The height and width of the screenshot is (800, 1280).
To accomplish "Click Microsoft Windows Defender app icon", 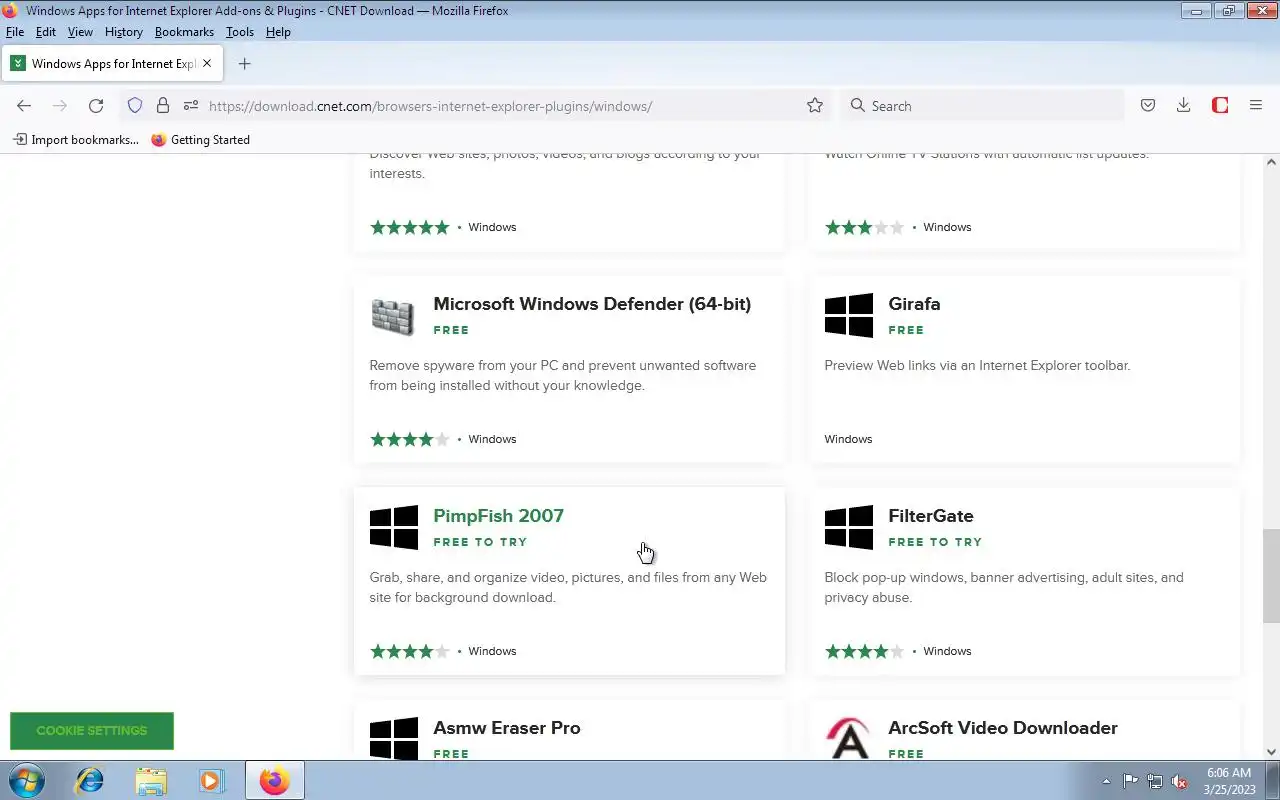I will 393,316.
